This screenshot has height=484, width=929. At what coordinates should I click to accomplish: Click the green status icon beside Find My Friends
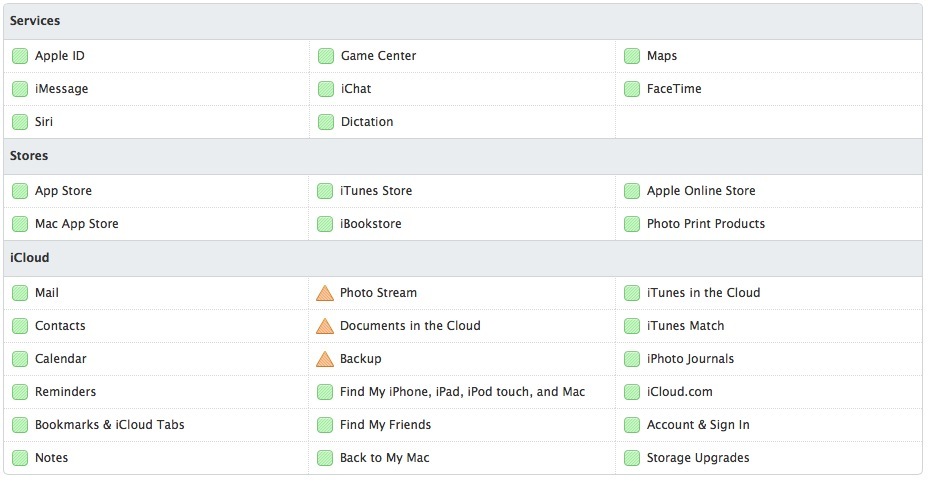pos(325,425)
